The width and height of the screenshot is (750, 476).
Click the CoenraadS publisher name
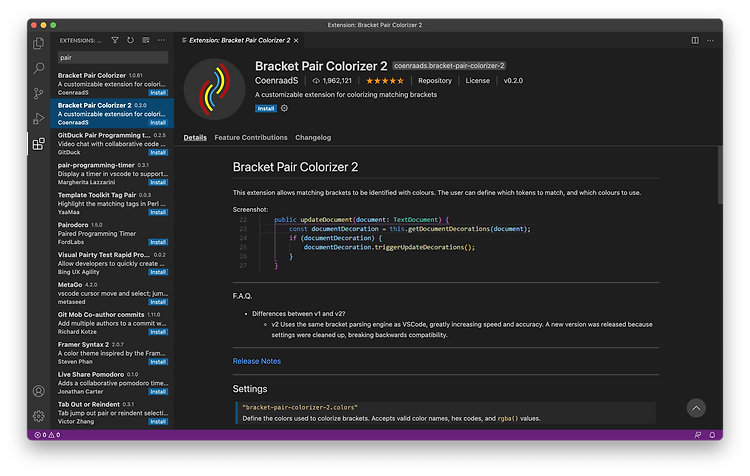click(x=276, y=81)
